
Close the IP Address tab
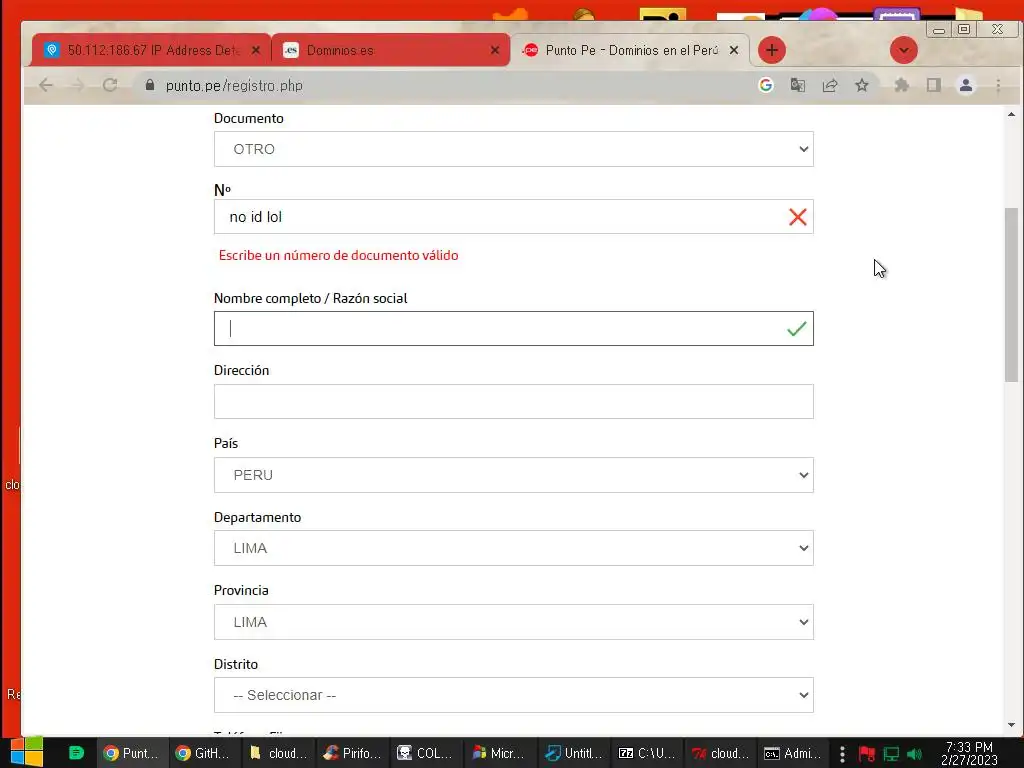point(256,50)
